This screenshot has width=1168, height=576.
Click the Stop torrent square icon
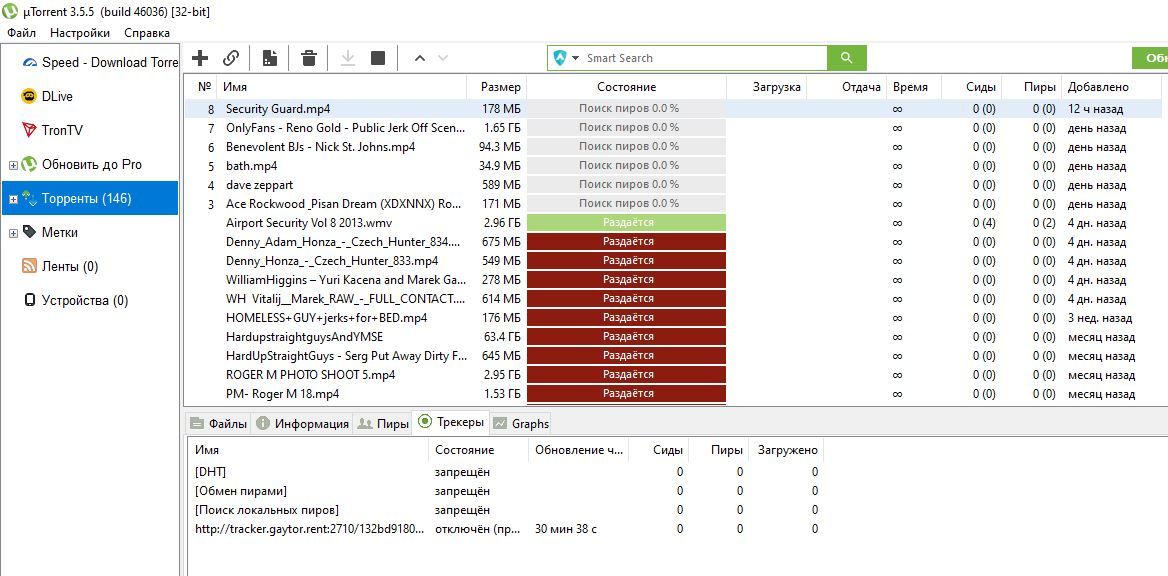378,57
